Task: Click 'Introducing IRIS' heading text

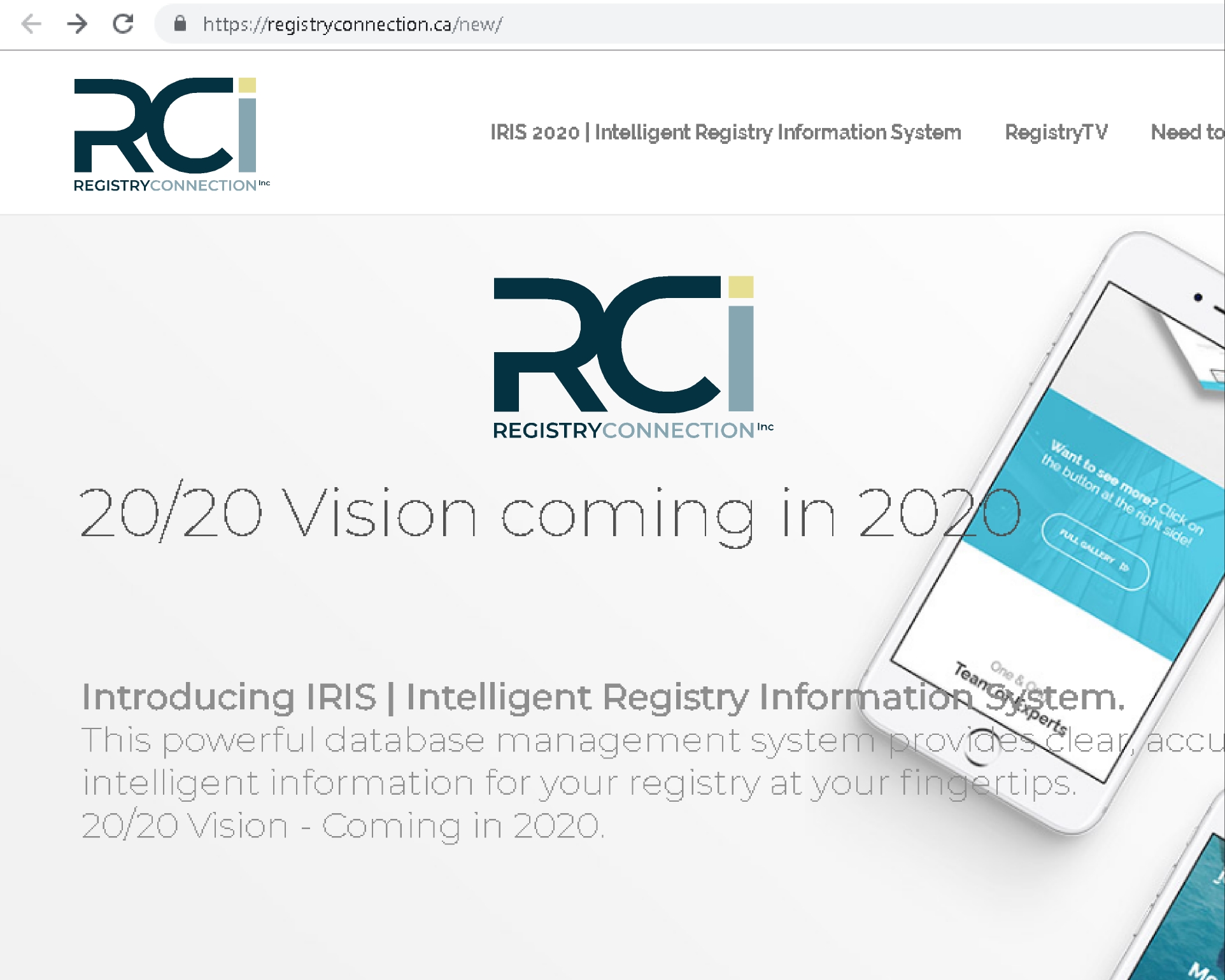Action: [604, 697]
